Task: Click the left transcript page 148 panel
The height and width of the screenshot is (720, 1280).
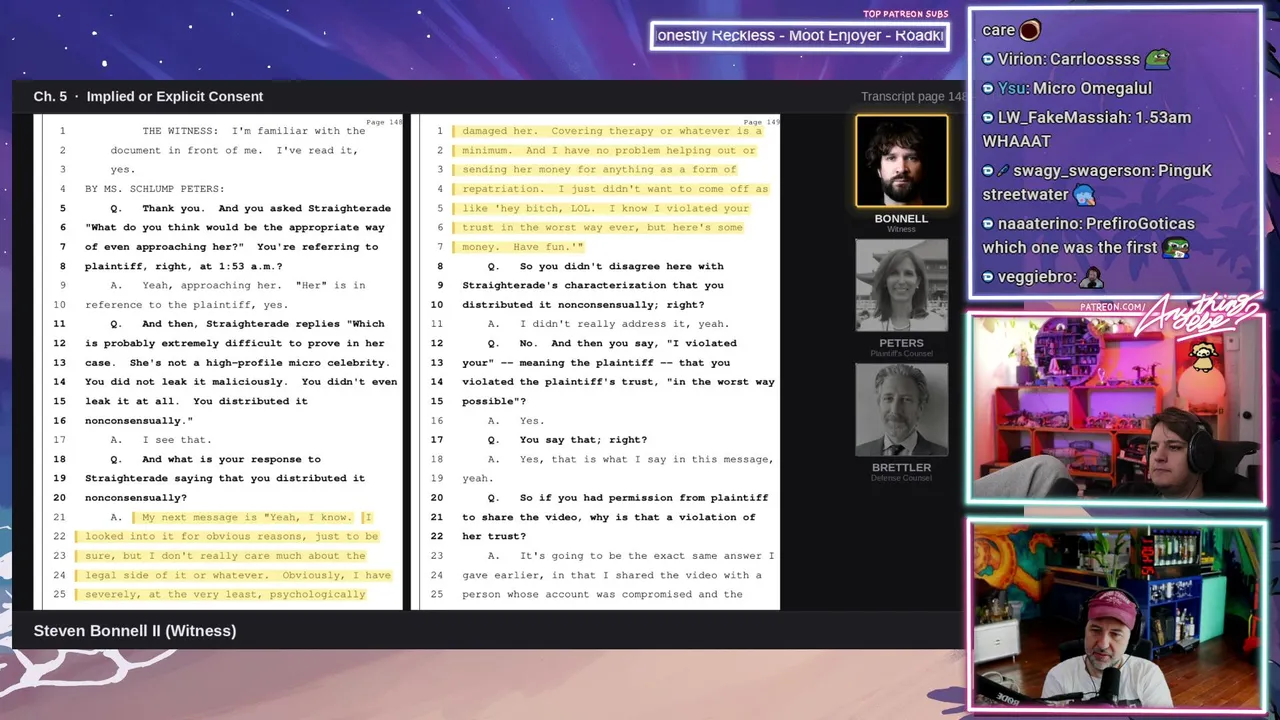Action: (218, 362)
